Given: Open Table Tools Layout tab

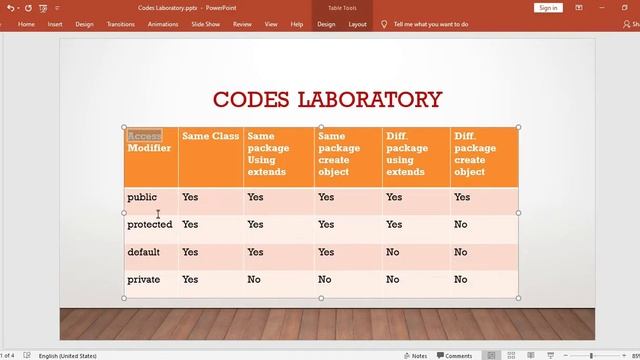Looking at the screenshot, I should (357, 24).
